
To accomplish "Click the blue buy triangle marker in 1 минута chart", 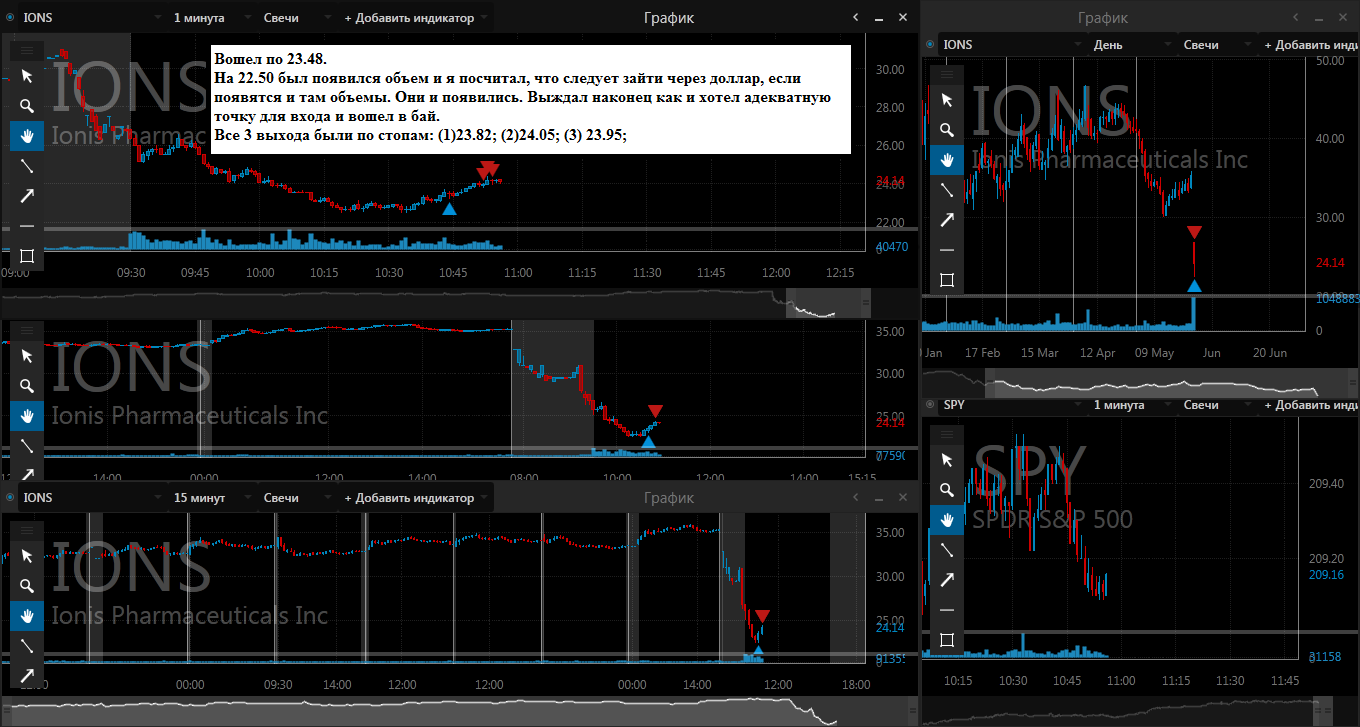I will click(449, 208).
